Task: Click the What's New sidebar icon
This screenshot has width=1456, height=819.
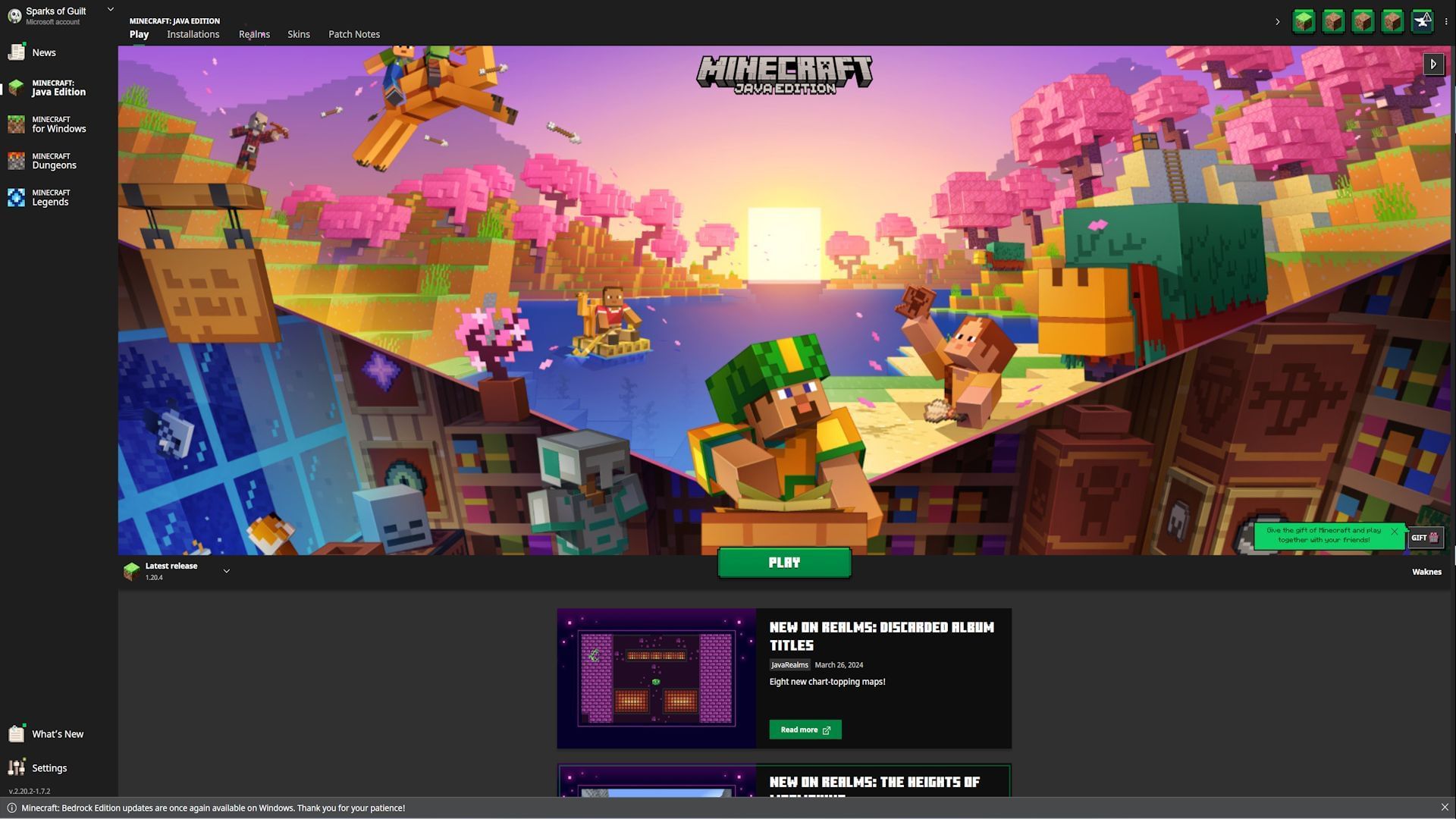Action: [16, 734]
